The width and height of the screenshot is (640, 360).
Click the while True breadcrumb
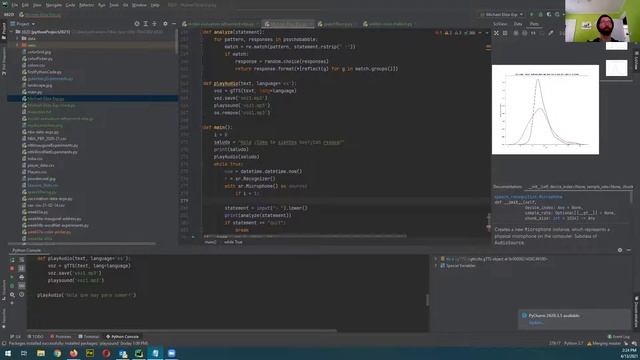[x=233, y=242]
